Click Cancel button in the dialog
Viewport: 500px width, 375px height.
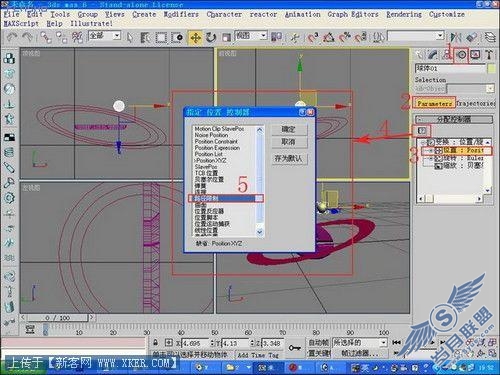(x=289, y=142)
